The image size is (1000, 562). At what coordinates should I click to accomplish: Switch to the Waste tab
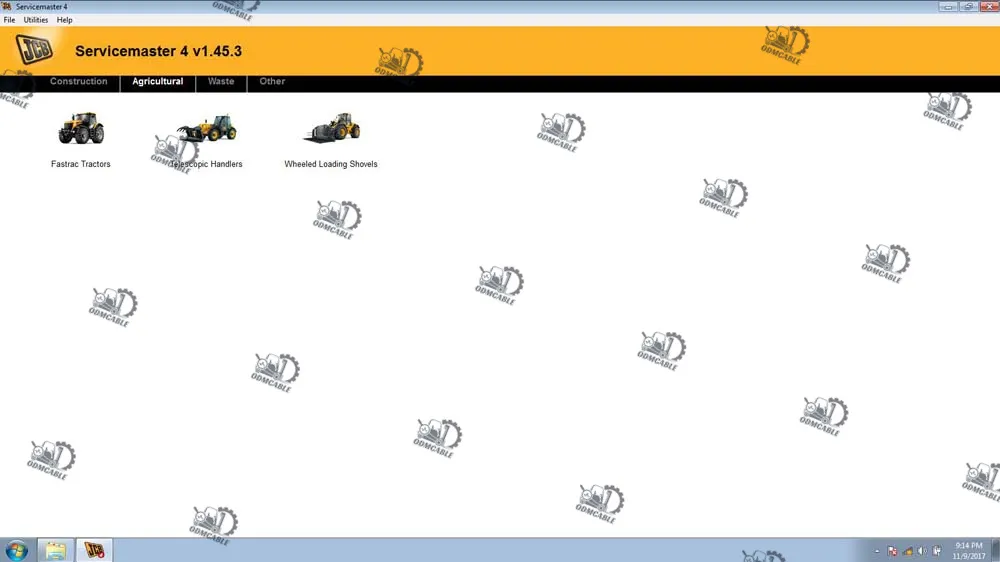pos(221,82)
